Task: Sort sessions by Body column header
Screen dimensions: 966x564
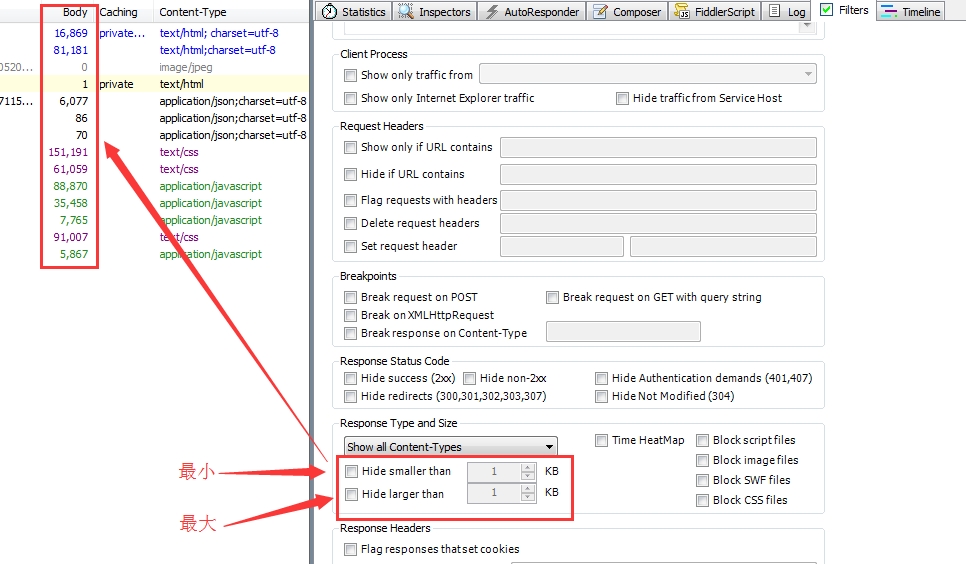Action: point(75,12)
